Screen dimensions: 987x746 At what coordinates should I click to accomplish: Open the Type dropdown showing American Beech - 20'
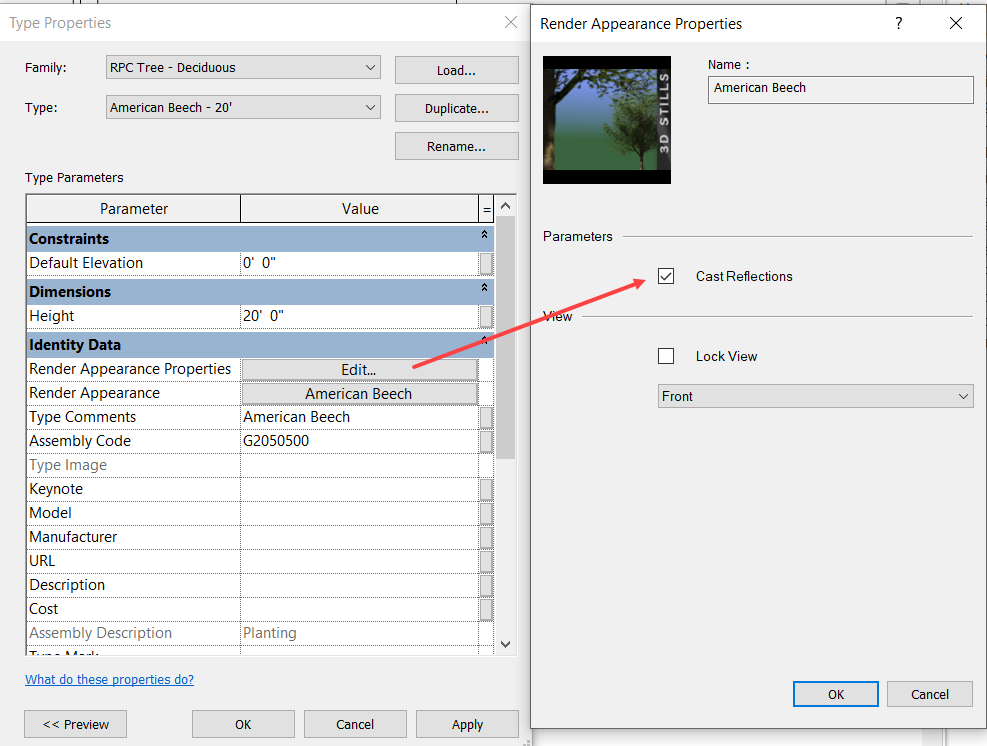point(243,108)
